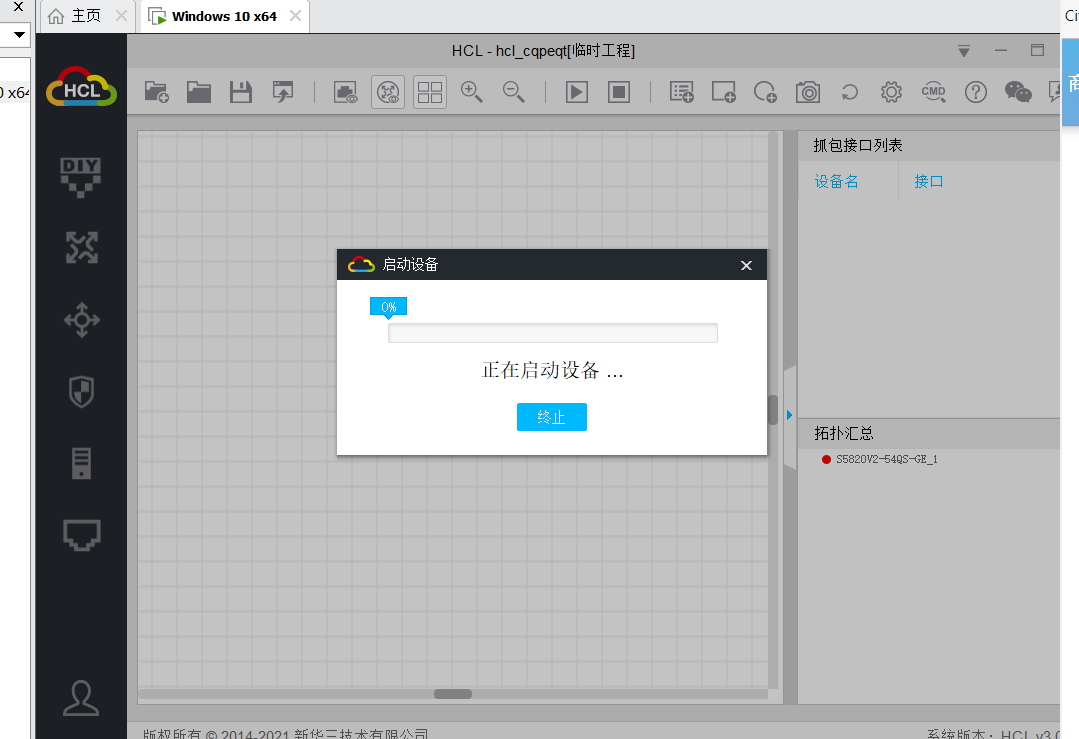Collapse the right panel with blue arrow

(789, 414)
